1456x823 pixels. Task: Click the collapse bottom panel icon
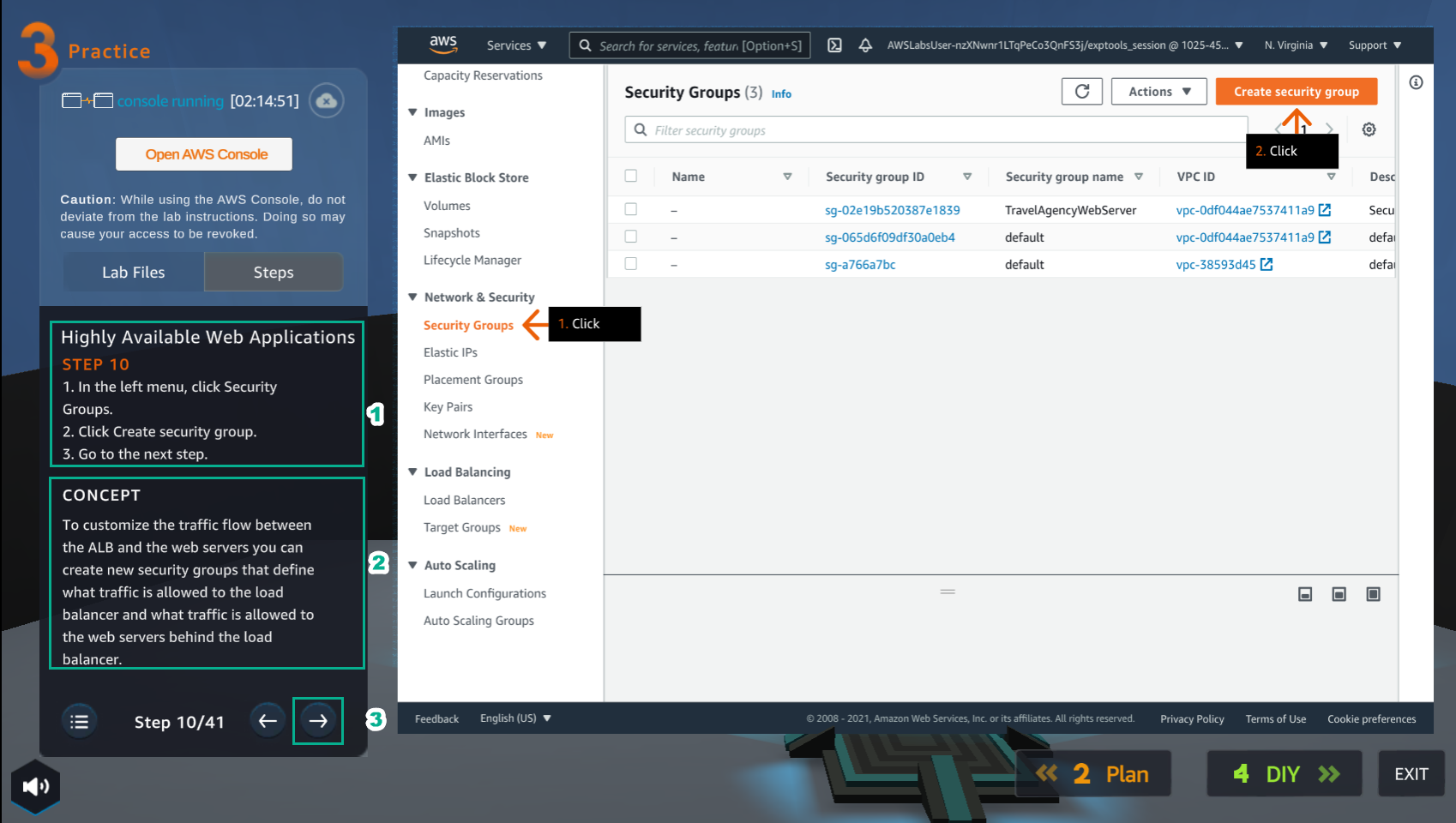[x=1305, y=594]
